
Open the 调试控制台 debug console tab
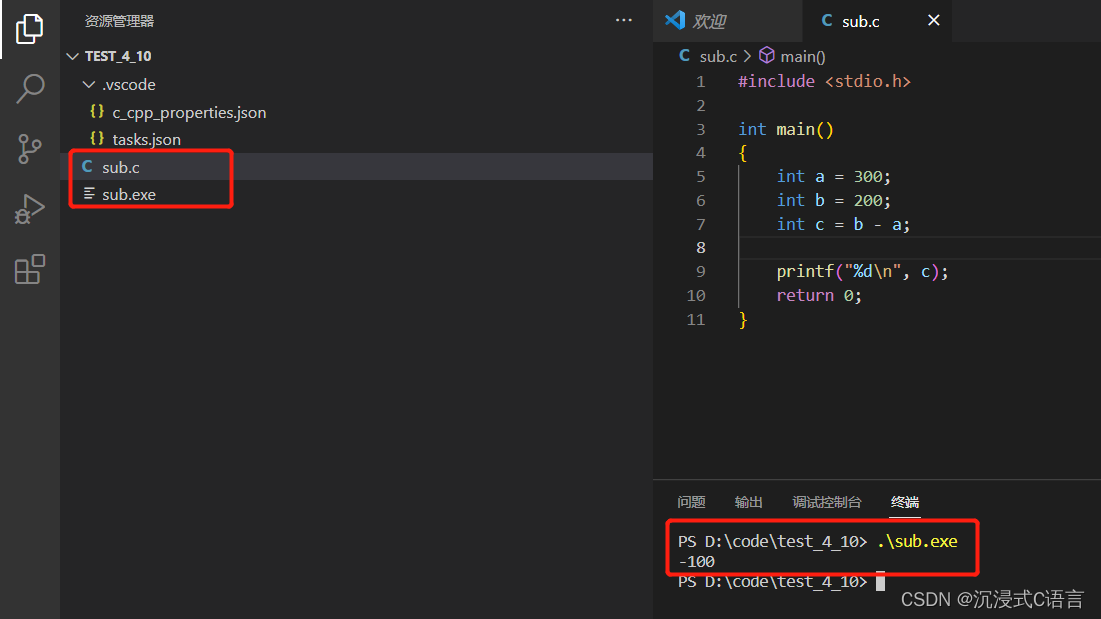click(826, 502)
